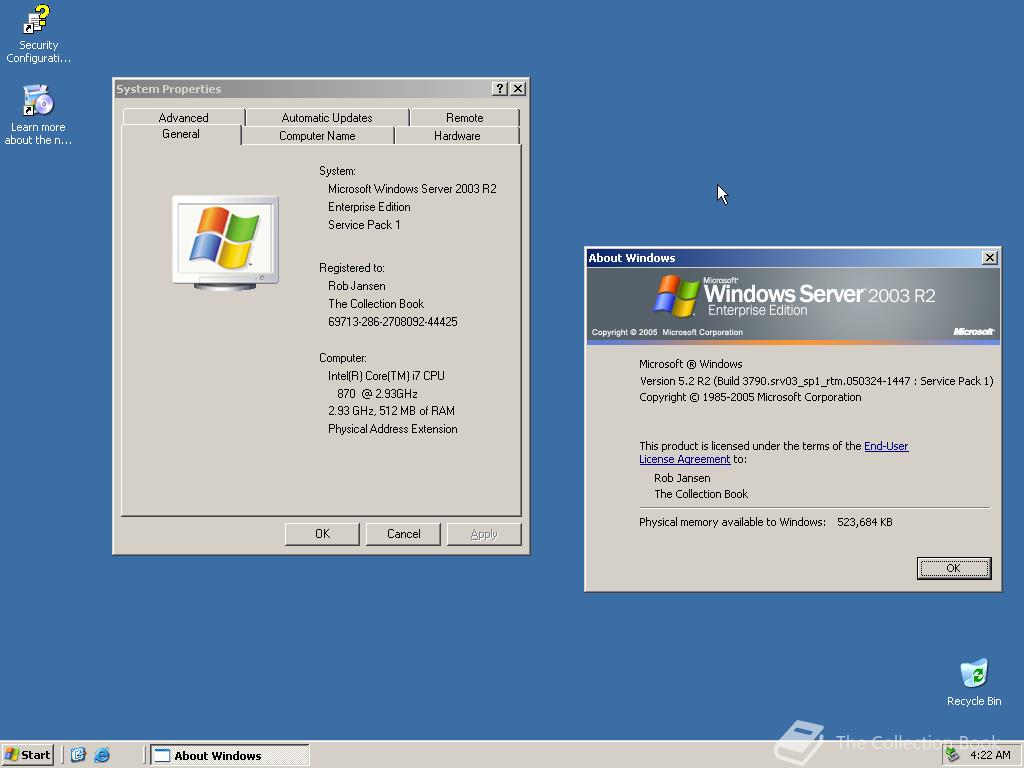1024x768 pixels.
Task: Open the Computer Name tab
Action: click(317, 136)
